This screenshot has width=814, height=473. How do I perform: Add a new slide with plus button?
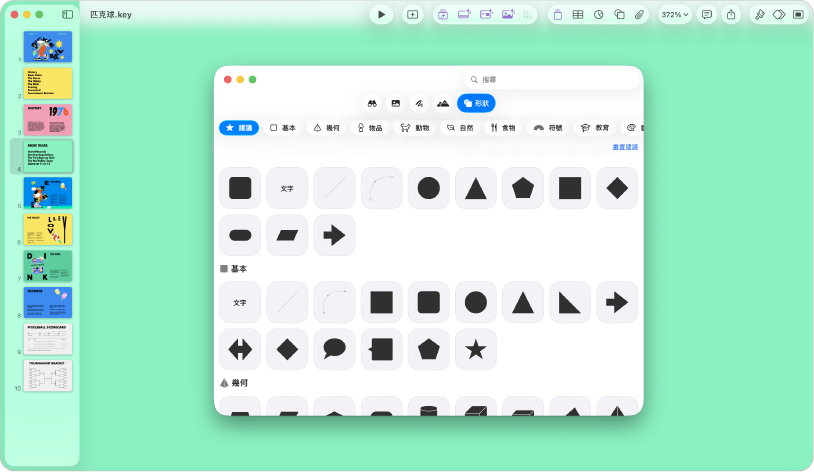pos(412,15)
